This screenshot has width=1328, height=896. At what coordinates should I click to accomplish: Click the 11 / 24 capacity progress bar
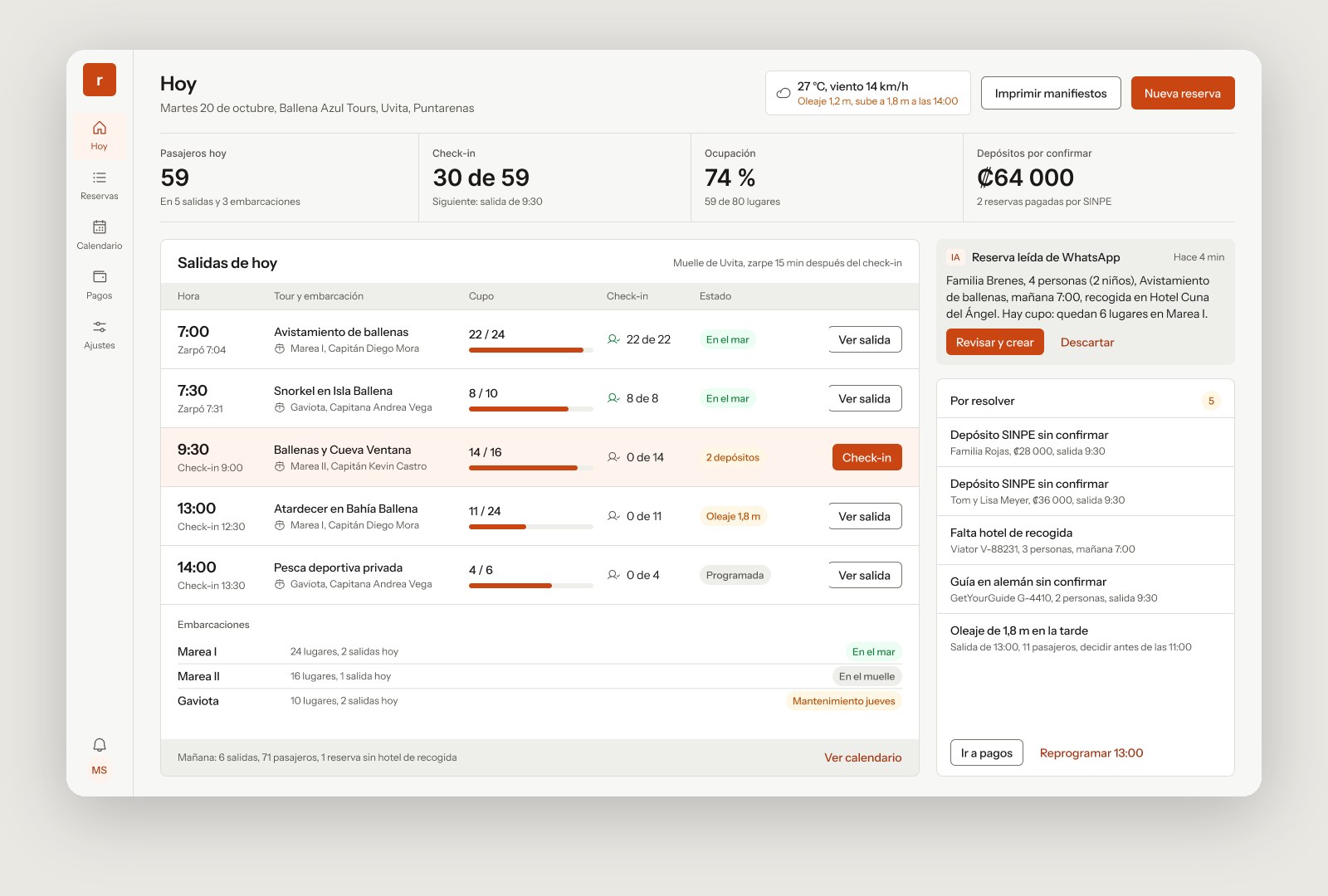[531, 527]
